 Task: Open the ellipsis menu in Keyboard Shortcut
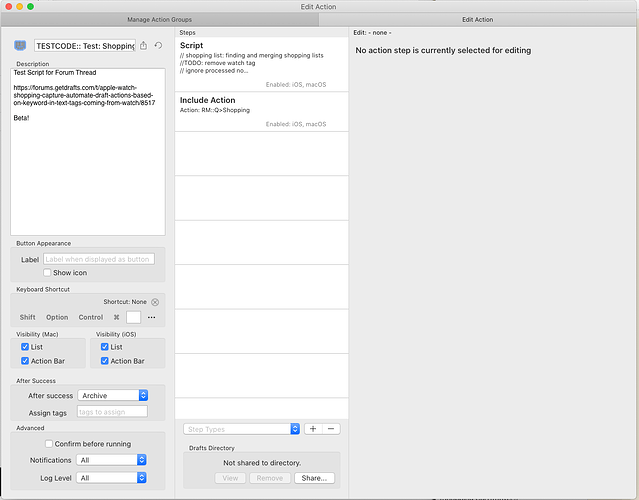[152, 317]
